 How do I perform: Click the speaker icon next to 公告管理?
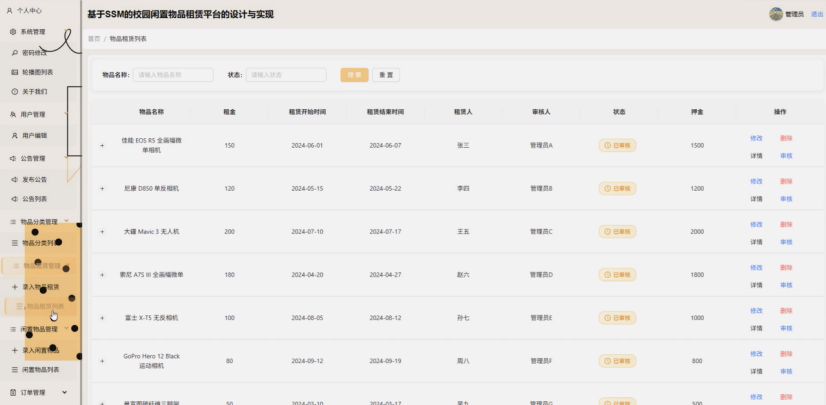(13, 159)
